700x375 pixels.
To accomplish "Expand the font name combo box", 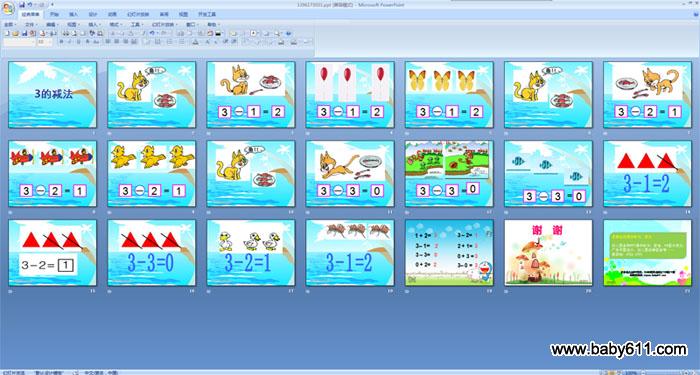I will pos(19,42).
